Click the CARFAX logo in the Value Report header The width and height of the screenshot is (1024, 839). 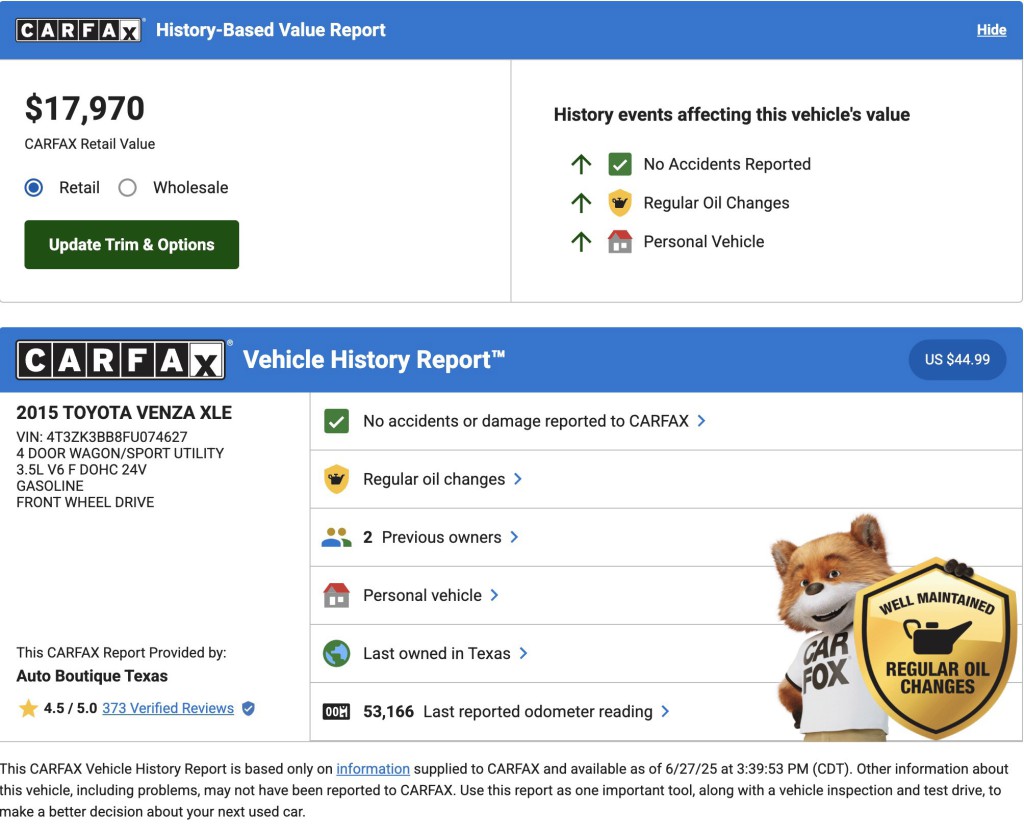78,30
